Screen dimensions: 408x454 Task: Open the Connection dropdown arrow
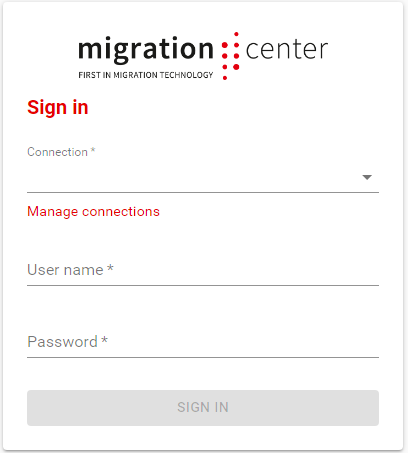pyautogui.click(x=367, y=177)
